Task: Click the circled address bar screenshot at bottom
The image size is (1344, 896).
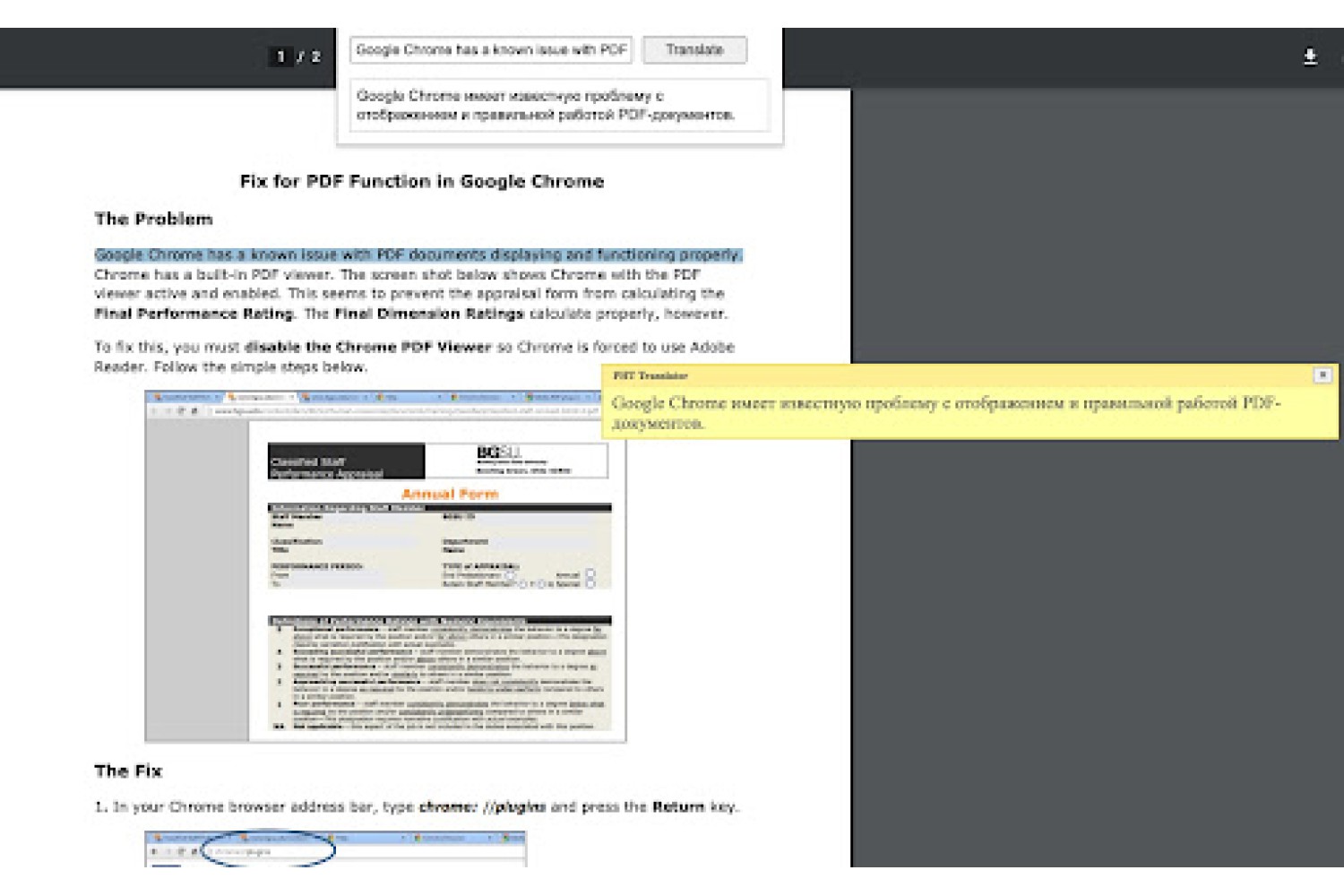Action: click(x=336, y=849)
